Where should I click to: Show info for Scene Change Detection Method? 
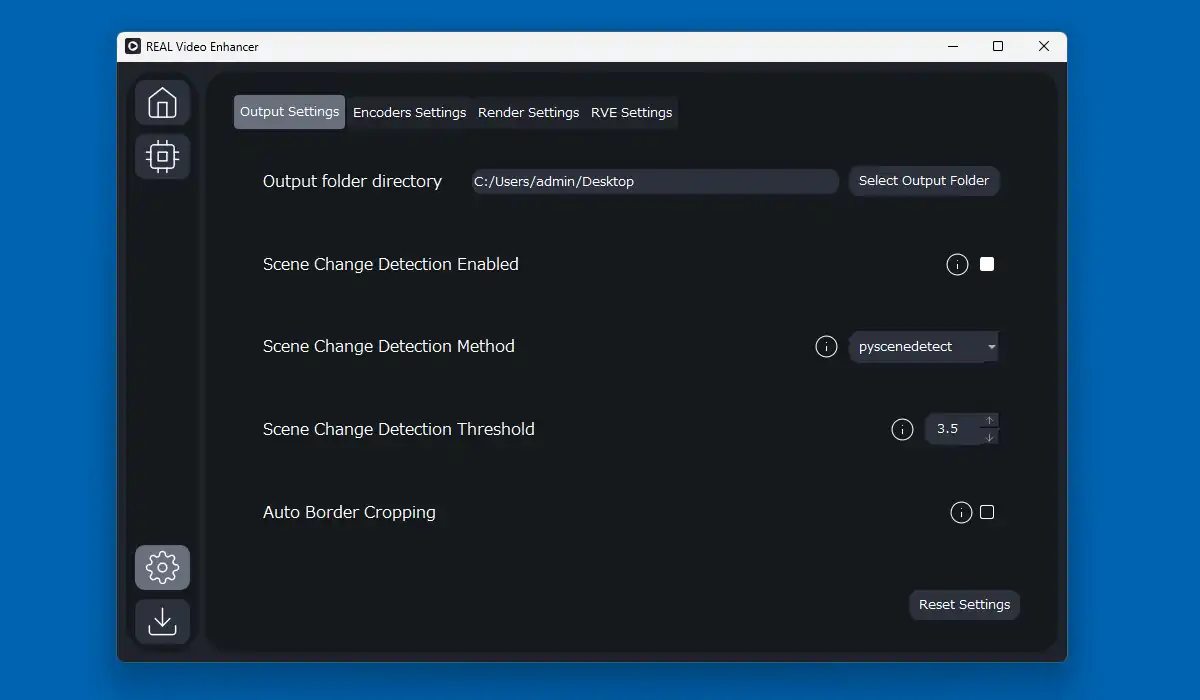[826, 347]
